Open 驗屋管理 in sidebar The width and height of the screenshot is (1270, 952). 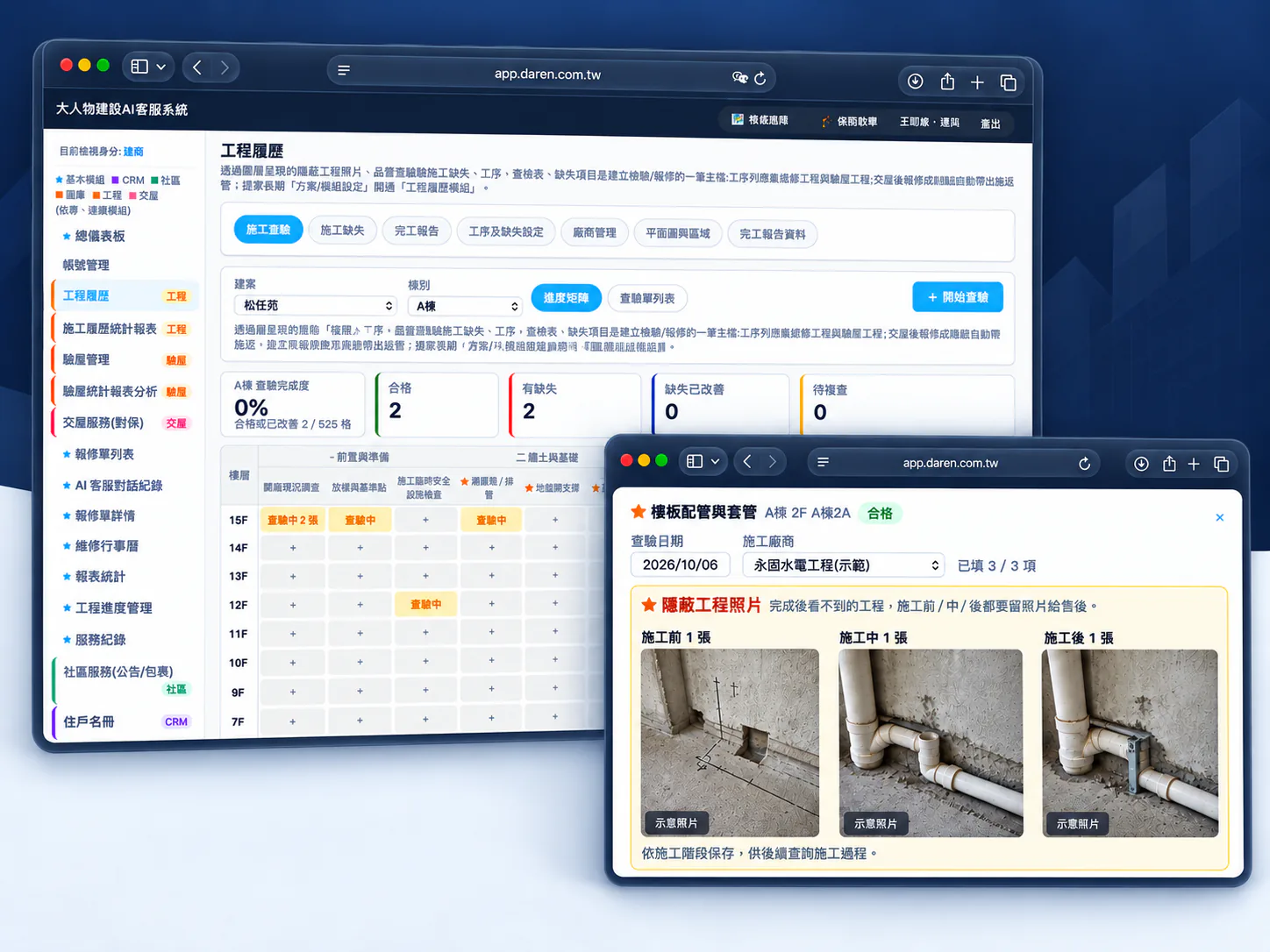pos(125,359)
